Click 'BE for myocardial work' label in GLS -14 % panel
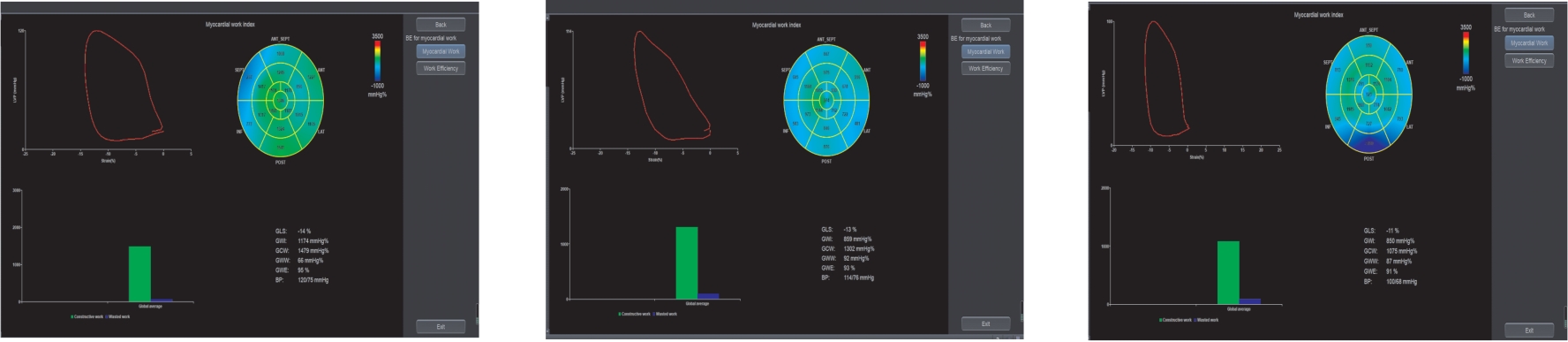Image resolution: width=1568 pixels, height=342 pixels. (x=431, y=38)
